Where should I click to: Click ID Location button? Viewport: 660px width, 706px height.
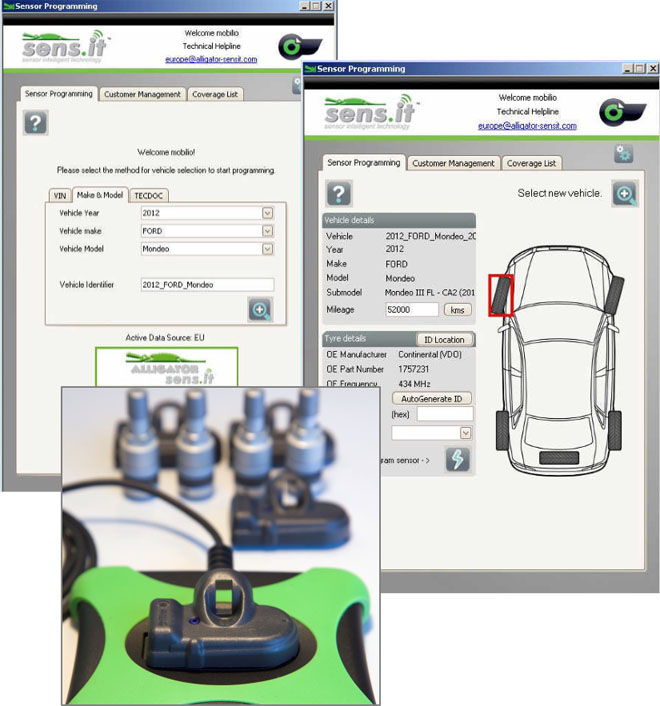tap(444, 339)
